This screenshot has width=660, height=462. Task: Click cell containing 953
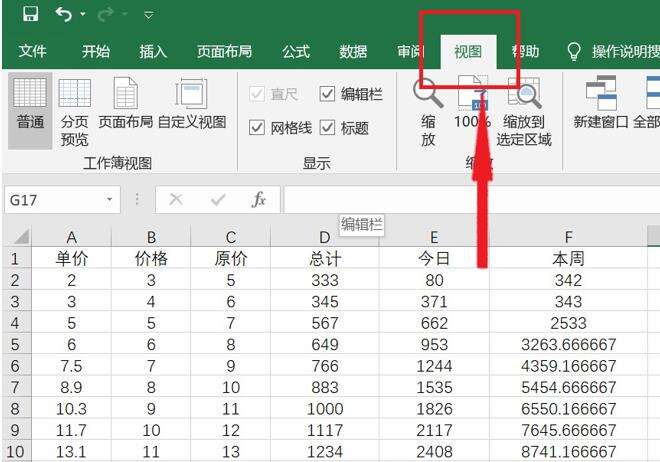click(x=434, y=344)
